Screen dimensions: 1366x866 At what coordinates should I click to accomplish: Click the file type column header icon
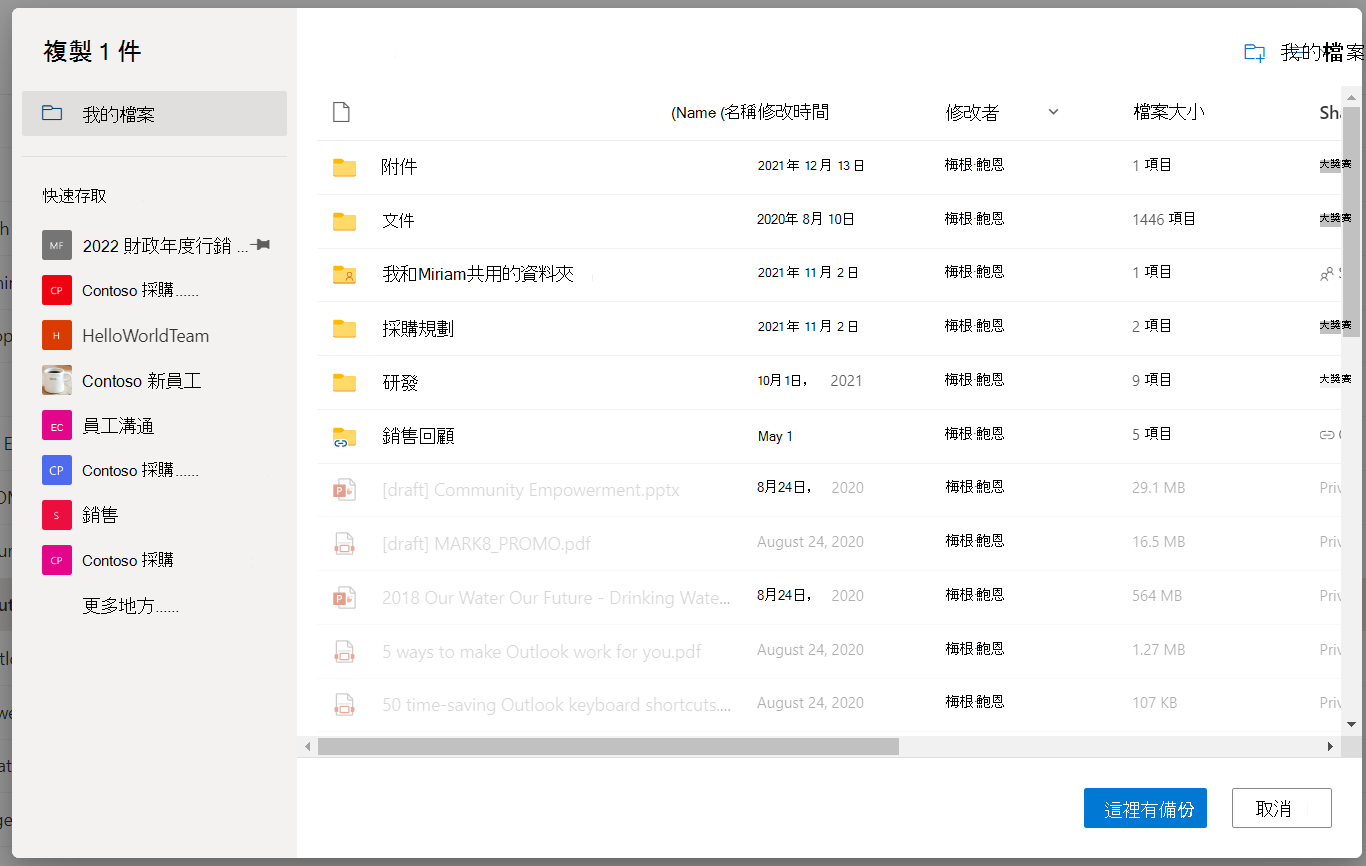point(341,112)
